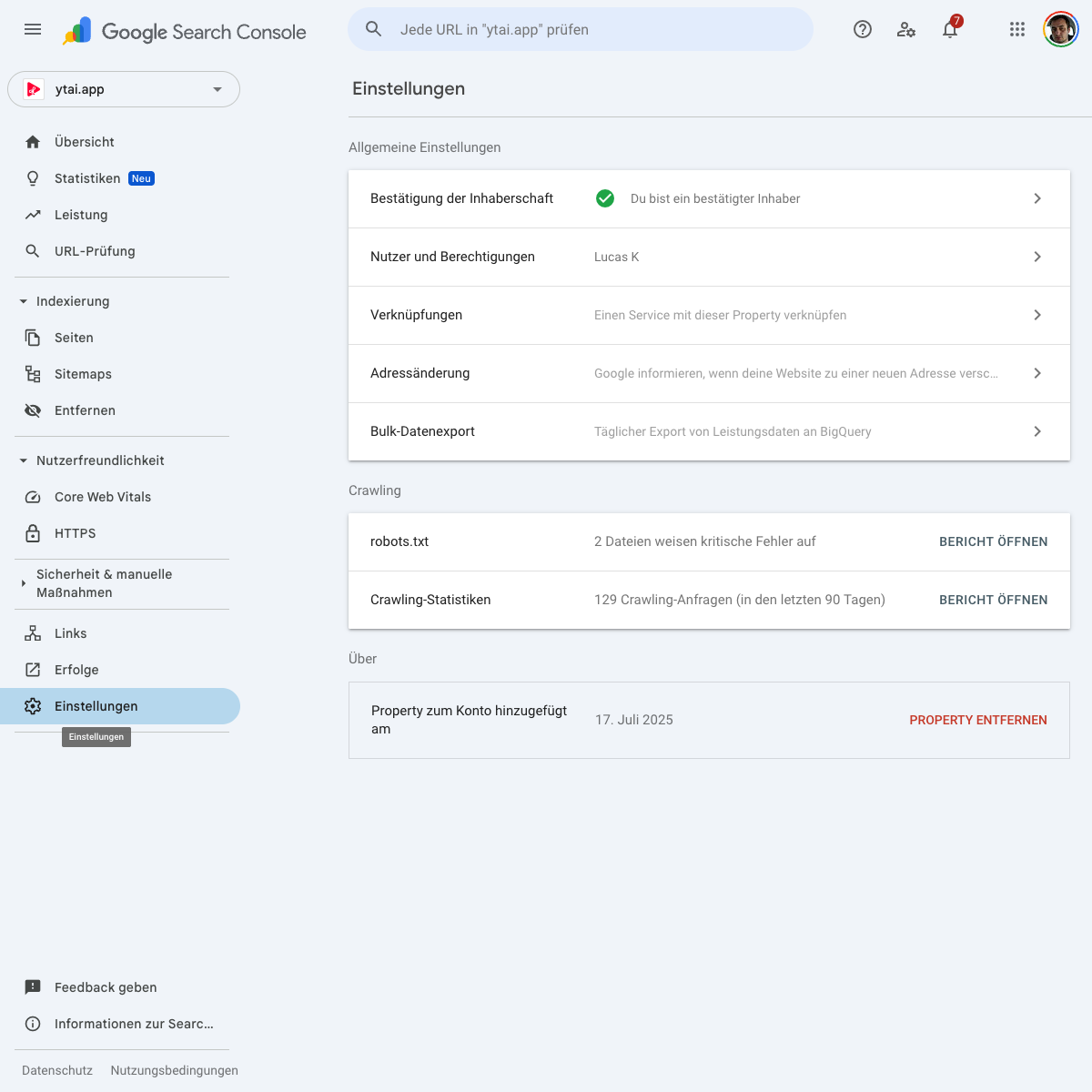
Task: Click the account profile avatar
Action: (x=1060, y=29)
